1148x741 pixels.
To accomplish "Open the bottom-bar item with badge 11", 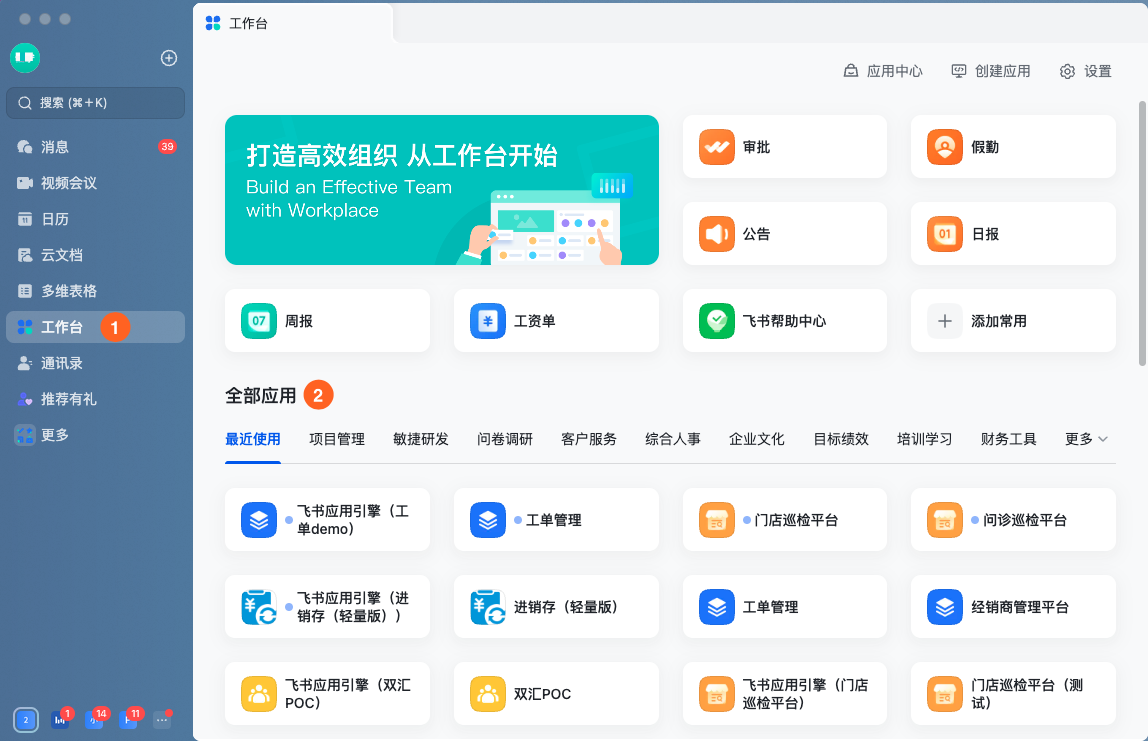I will pyautogui.click(x=128, y=720).
